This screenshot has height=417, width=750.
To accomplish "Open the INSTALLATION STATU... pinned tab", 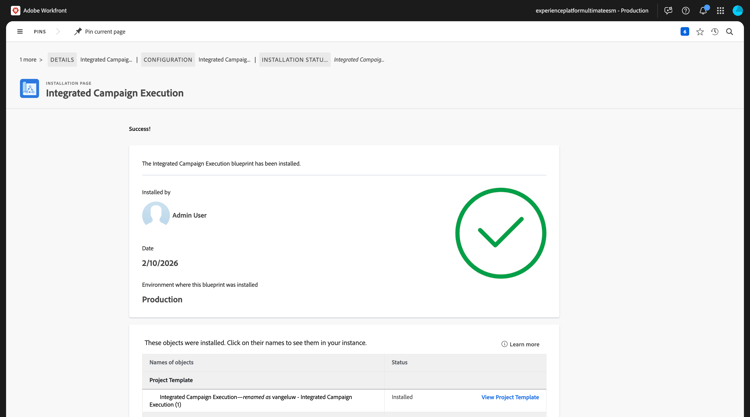I will tap(295, 60).
